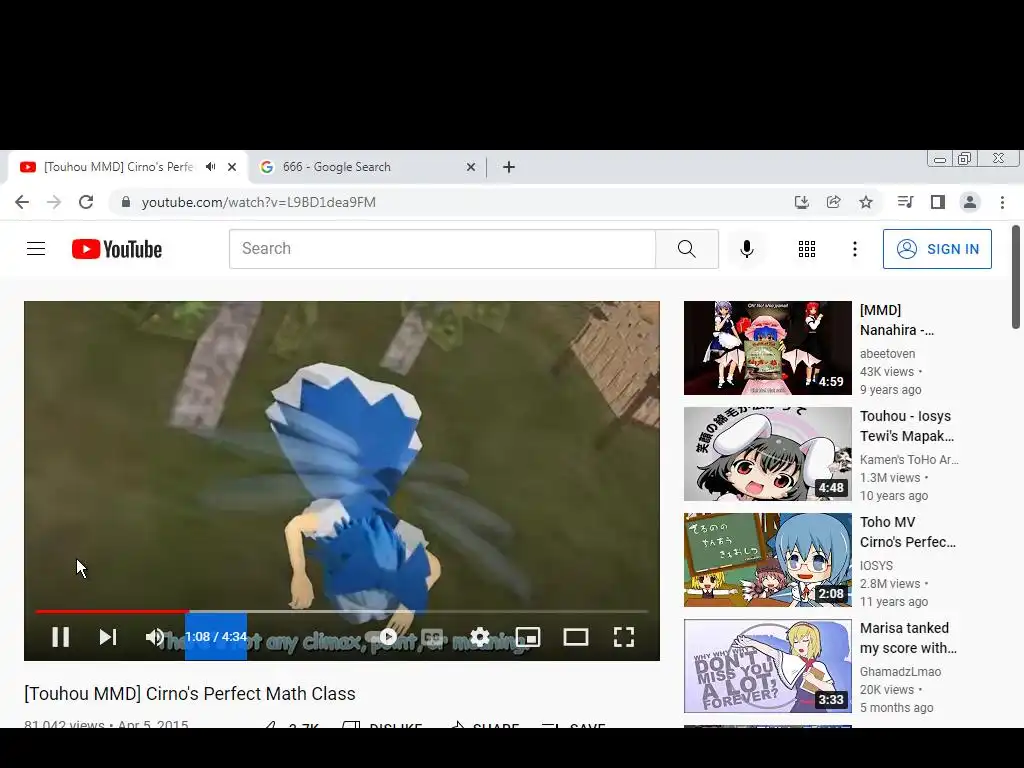
Task: Go forward in browser history
Action: [54, 202]
